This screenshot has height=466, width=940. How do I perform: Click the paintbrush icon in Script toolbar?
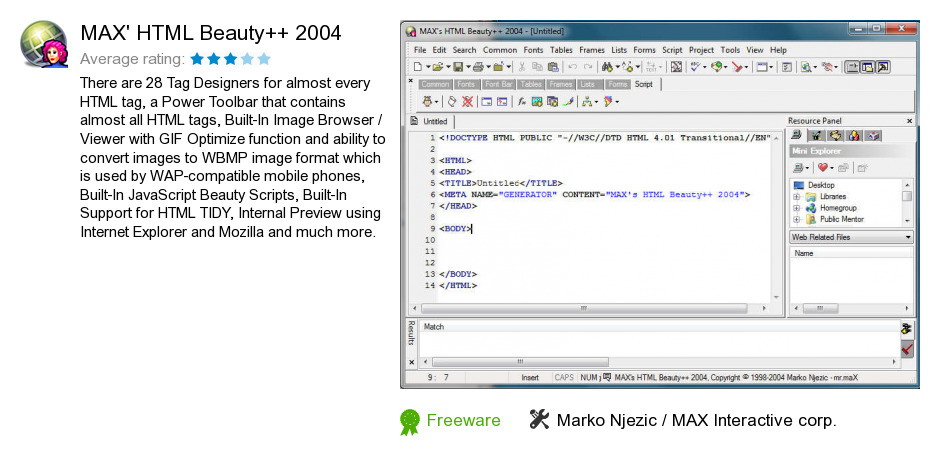568,101
